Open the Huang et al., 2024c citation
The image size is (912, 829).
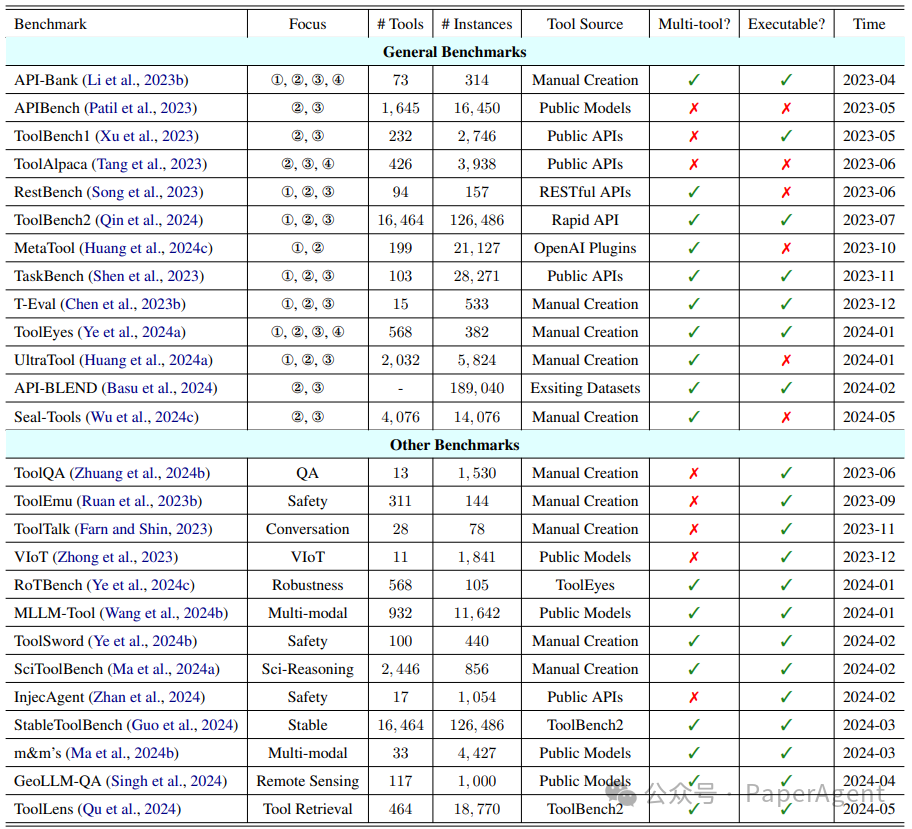click(x=148, y=248)
